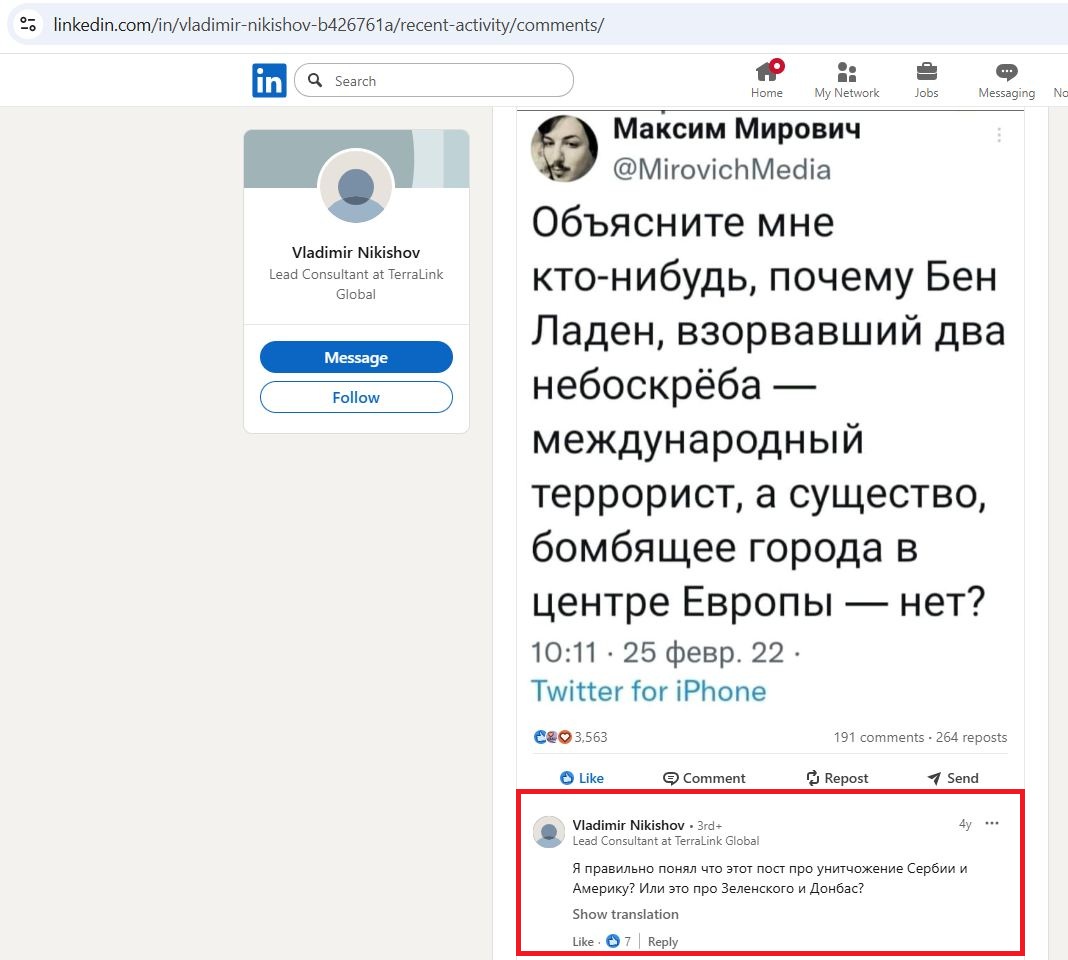Expand Show translation on the comment

(x=625, y=914)
